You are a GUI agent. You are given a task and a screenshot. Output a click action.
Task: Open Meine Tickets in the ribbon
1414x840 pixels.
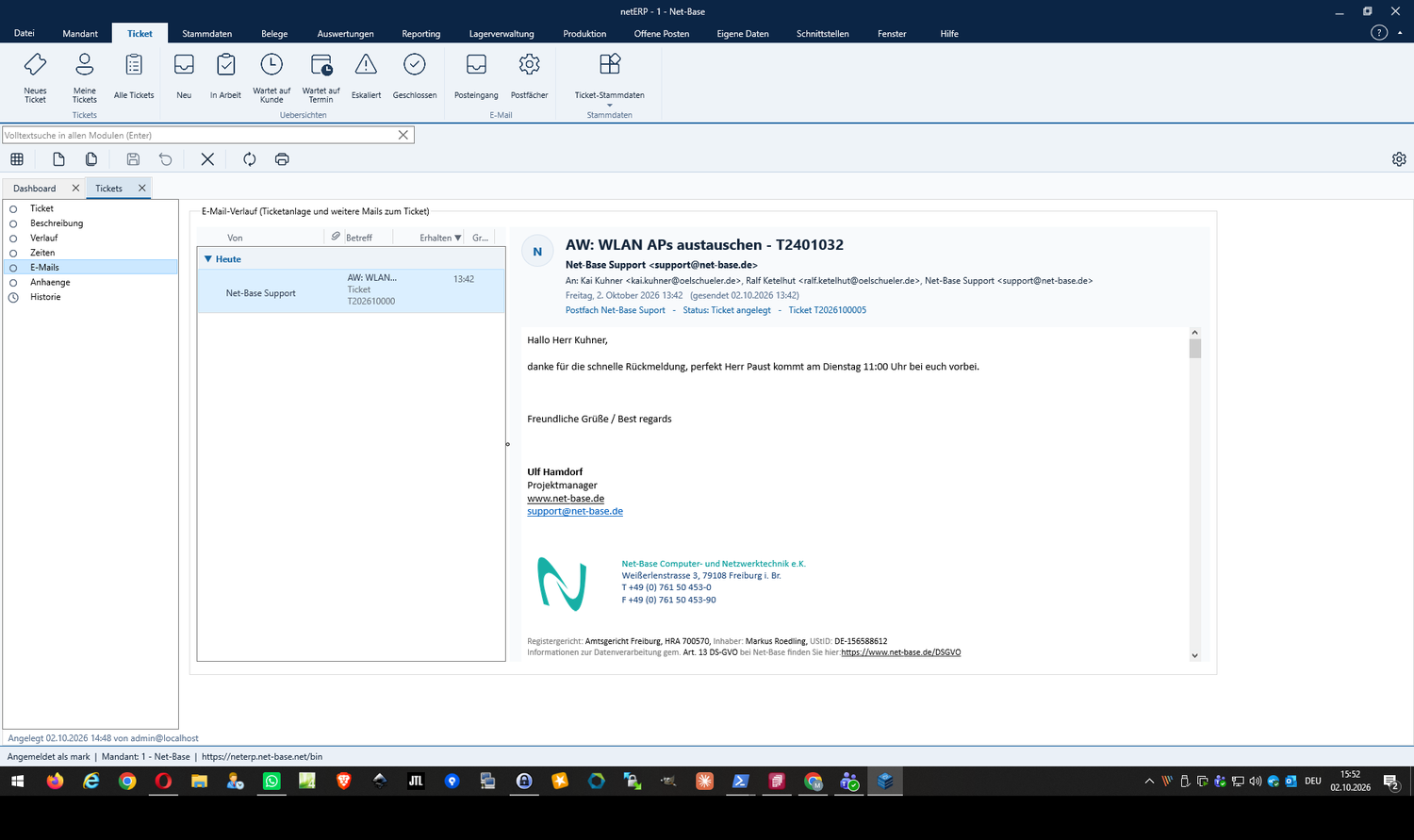(x=85, y=77)
